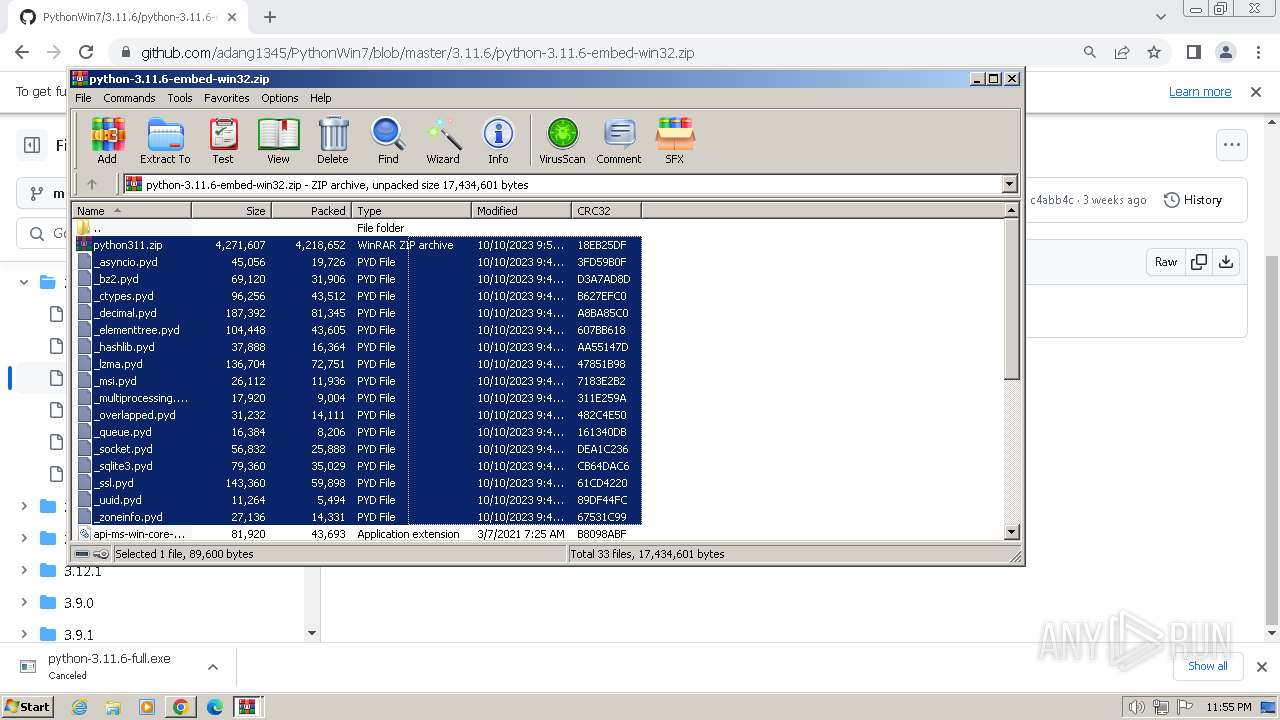
Task: Open GitHub more options (three dots)
Action: (1231, 145)
